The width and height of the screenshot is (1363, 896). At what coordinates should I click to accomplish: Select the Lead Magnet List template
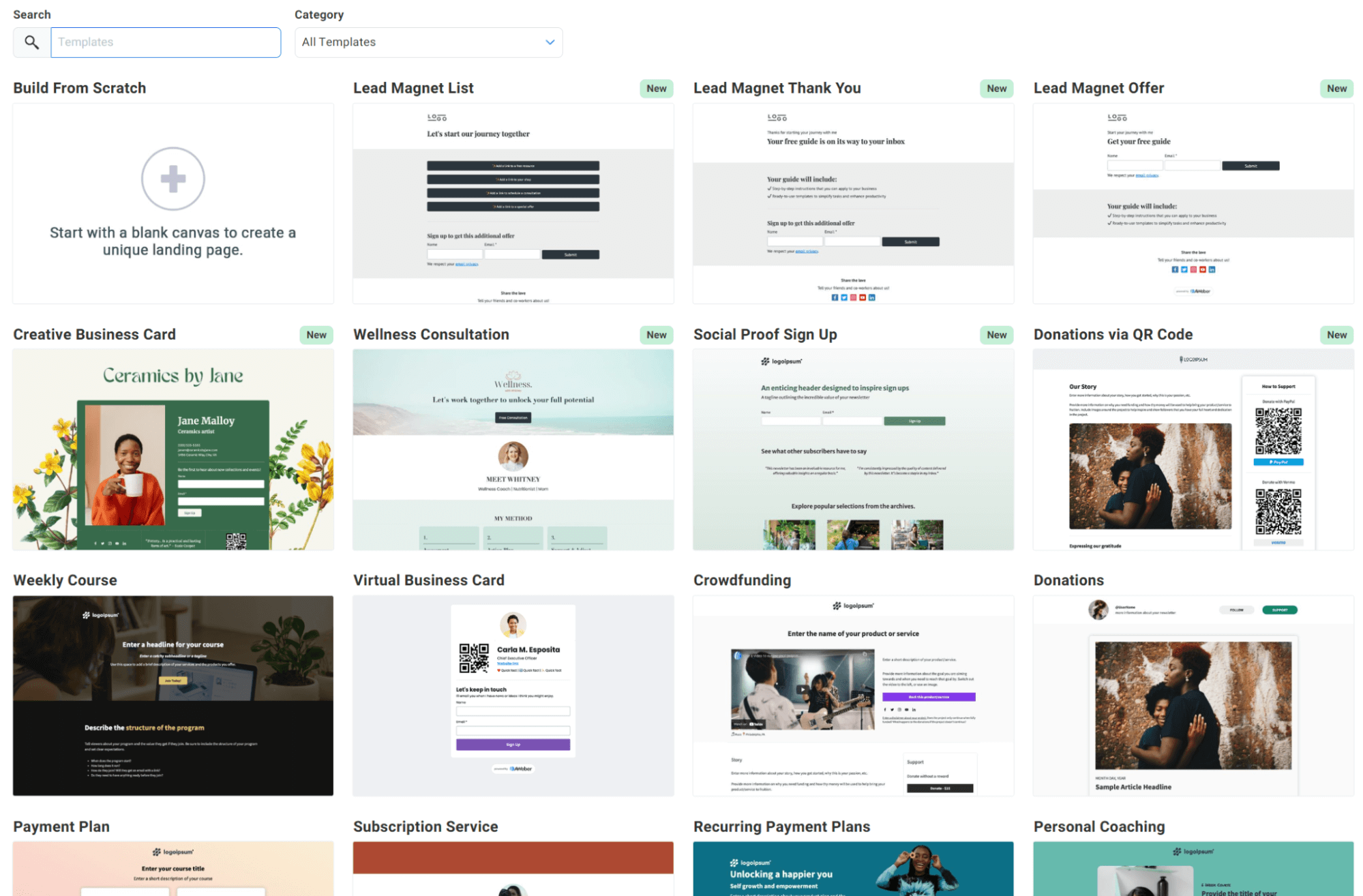513,203
